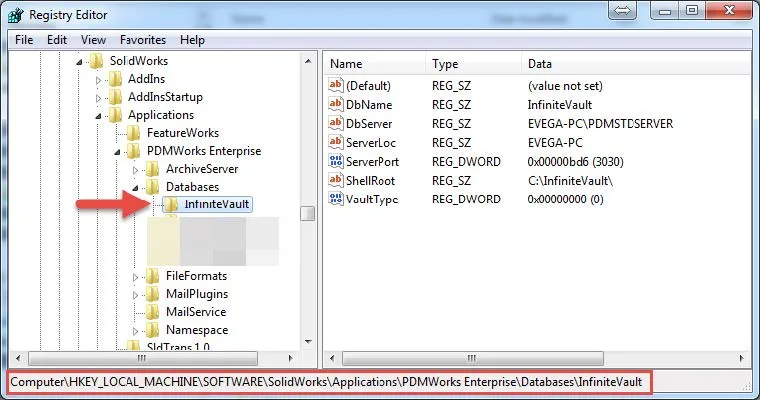Screen dimensions: 760x400
Task: Click the PDMWorks Enterprise folder icon
Action: tap(134, 151)
